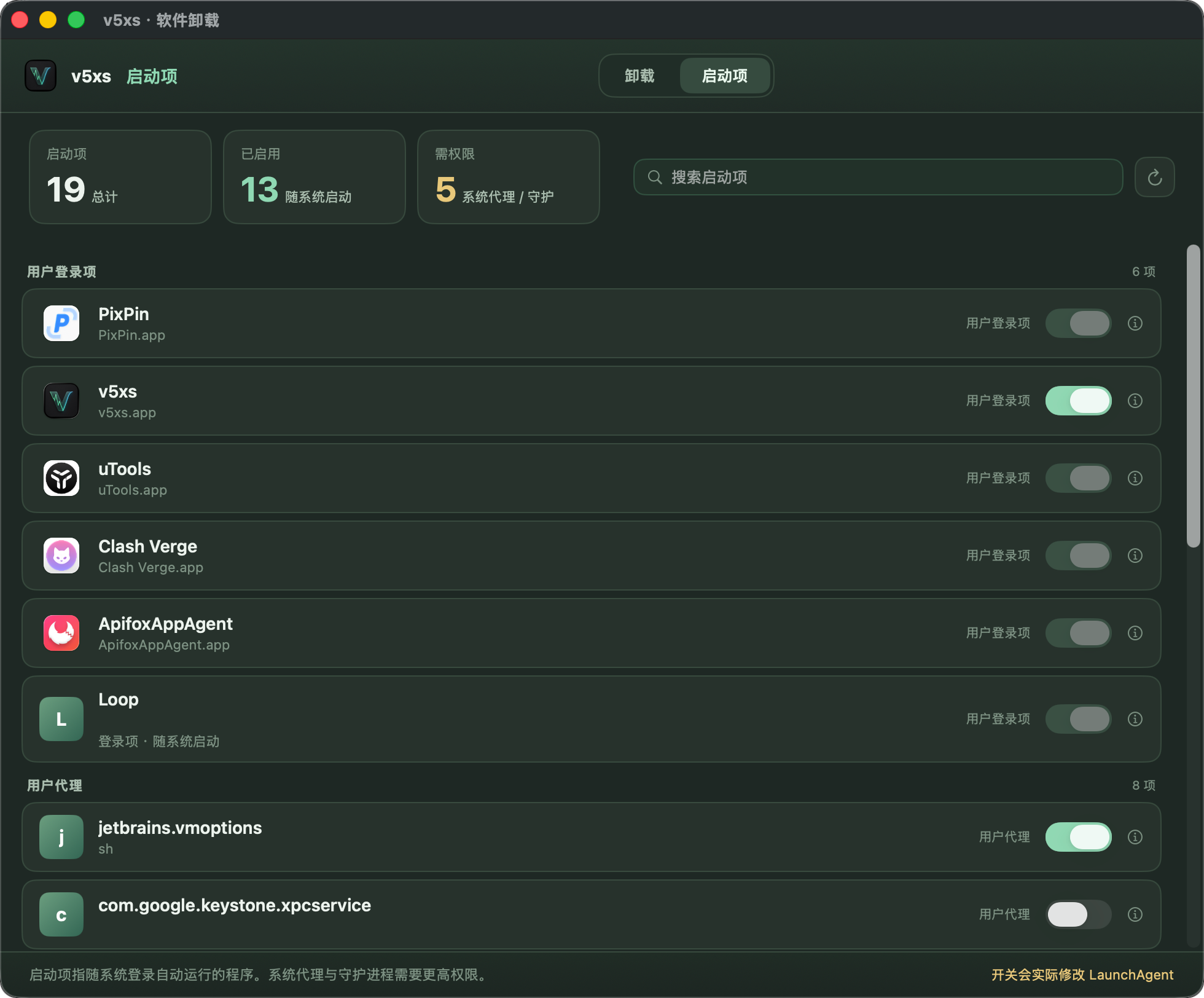The image size is (1204, 998).
Task: Click the 用户登录项 section header
Action: [61, 272]
